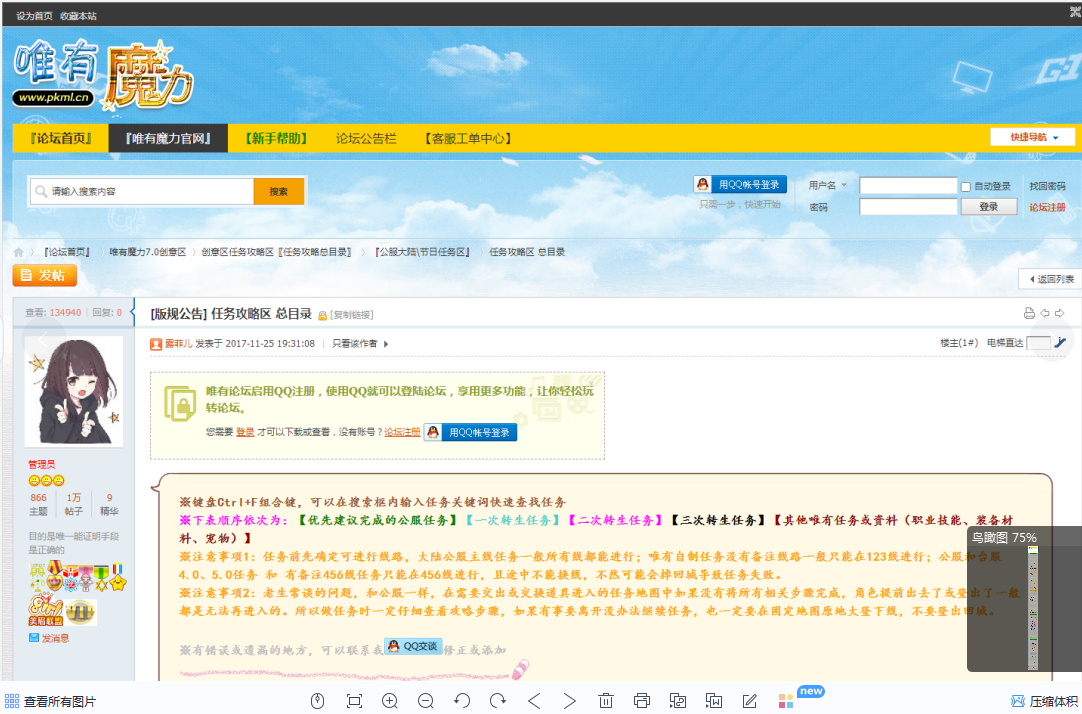Click the zoom out magnifier icon
This screenshot has height=714, width=1082.
click(x=426, y=701)
